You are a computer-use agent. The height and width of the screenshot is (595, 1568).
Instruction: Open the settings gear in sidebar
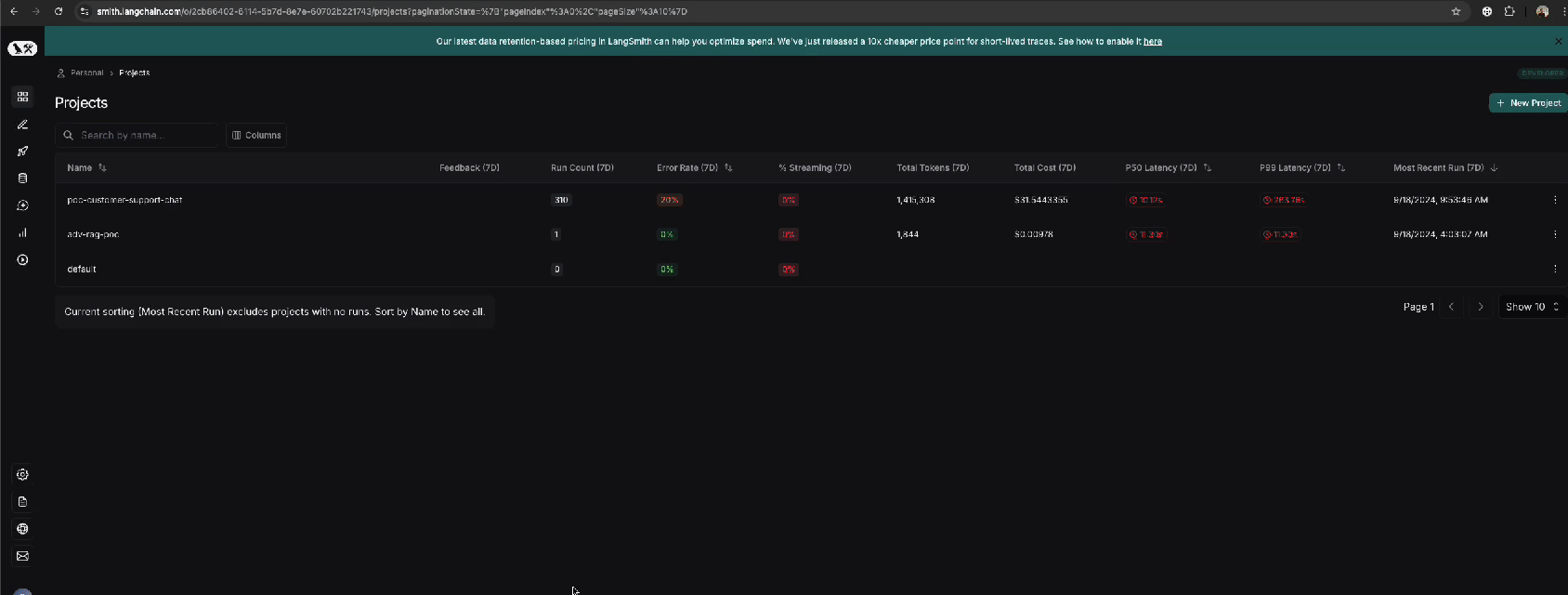(22, 474)
